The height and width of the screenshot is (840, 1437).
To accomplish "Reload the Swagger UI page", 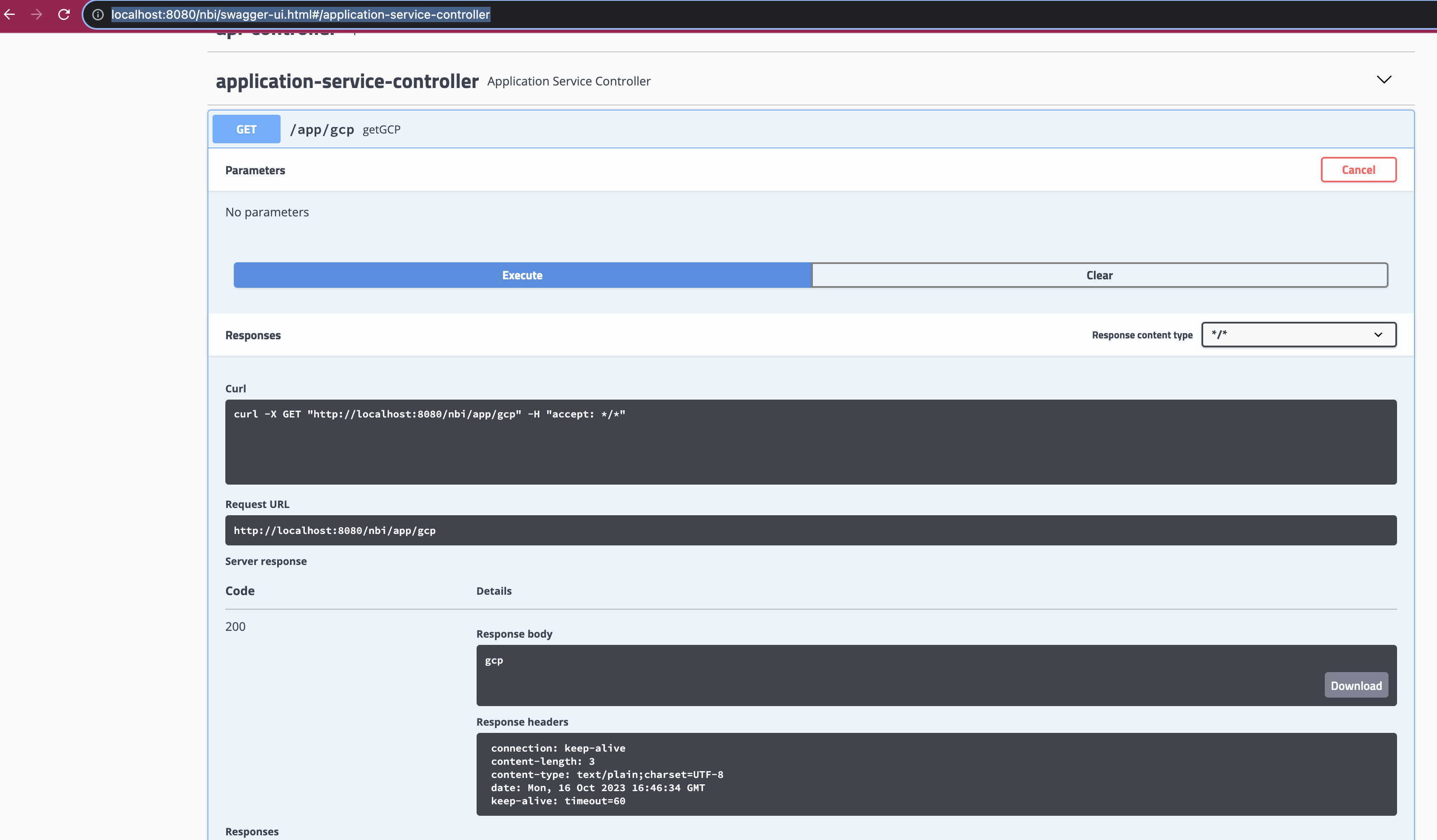I will pyautogui.click(x=64, y=15).
